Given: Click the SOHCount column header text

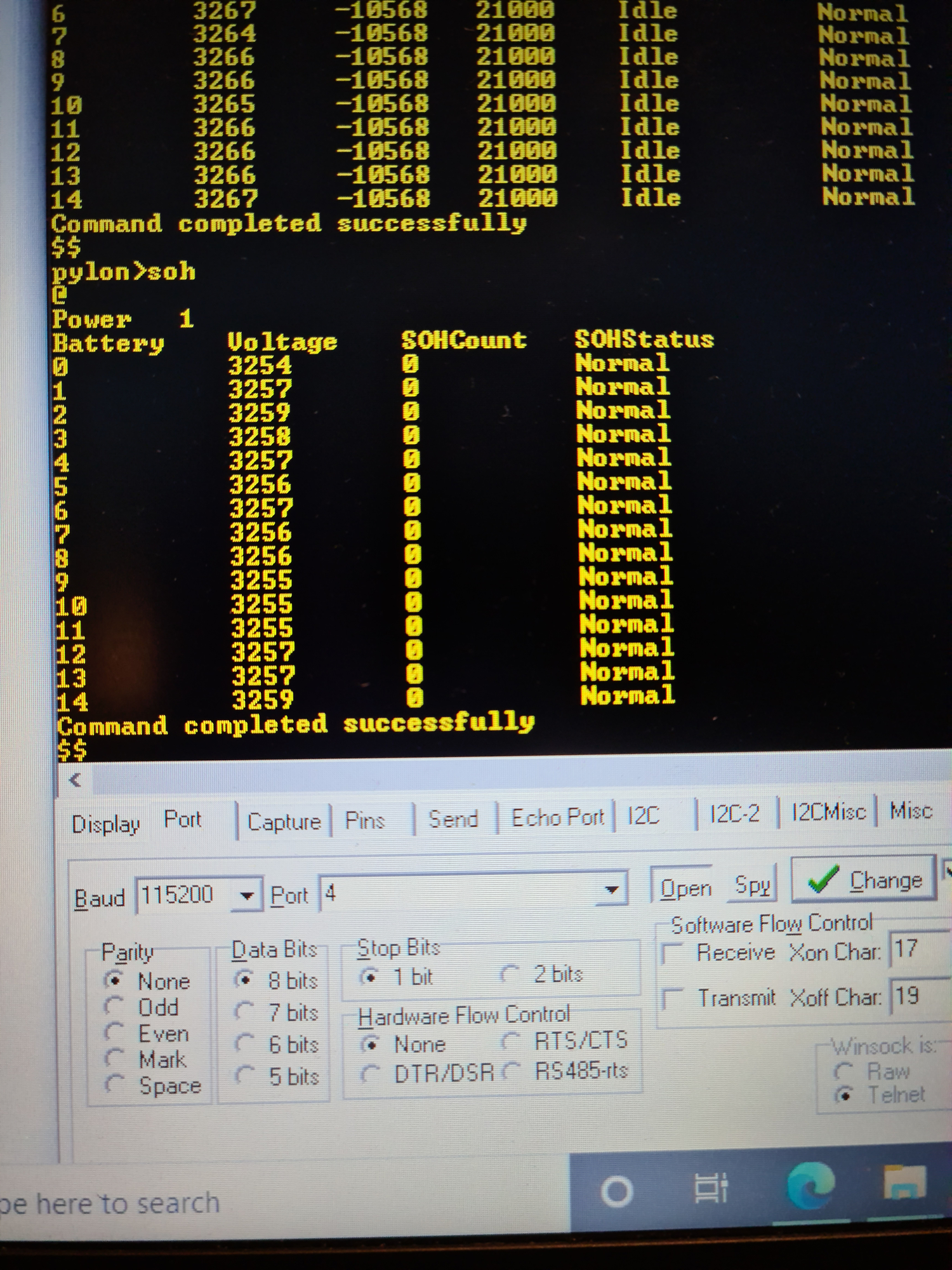Looking at the screenshot, I should coord(464,340).
